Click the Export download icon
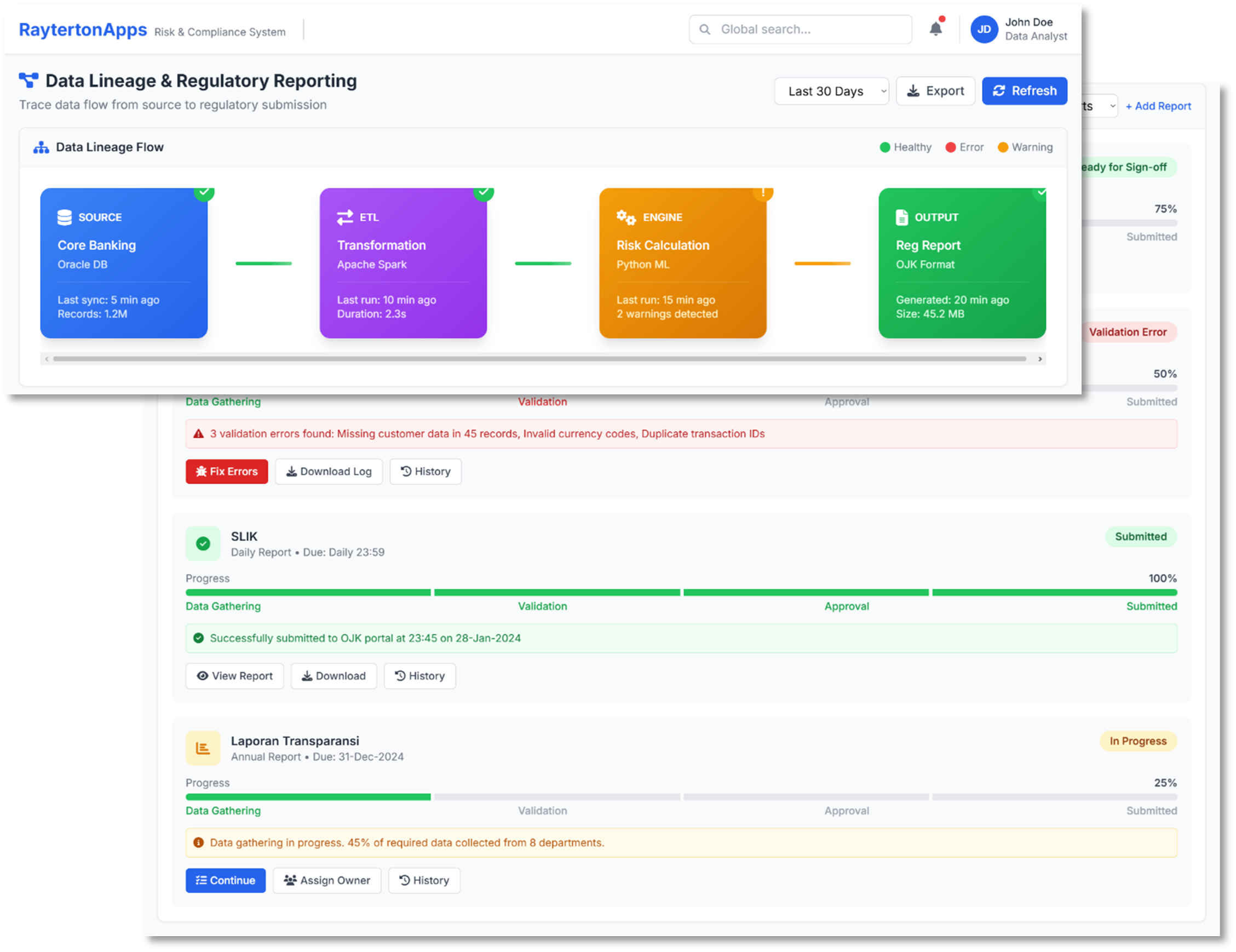1236x952 pixels. click(x=913, y=90)
